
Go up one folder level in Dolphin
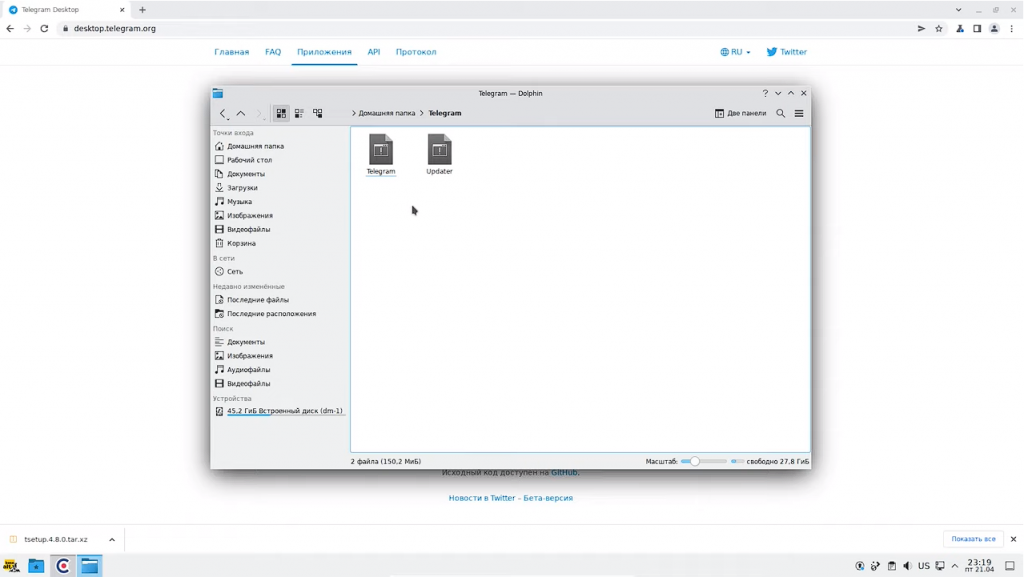[241, 114]
